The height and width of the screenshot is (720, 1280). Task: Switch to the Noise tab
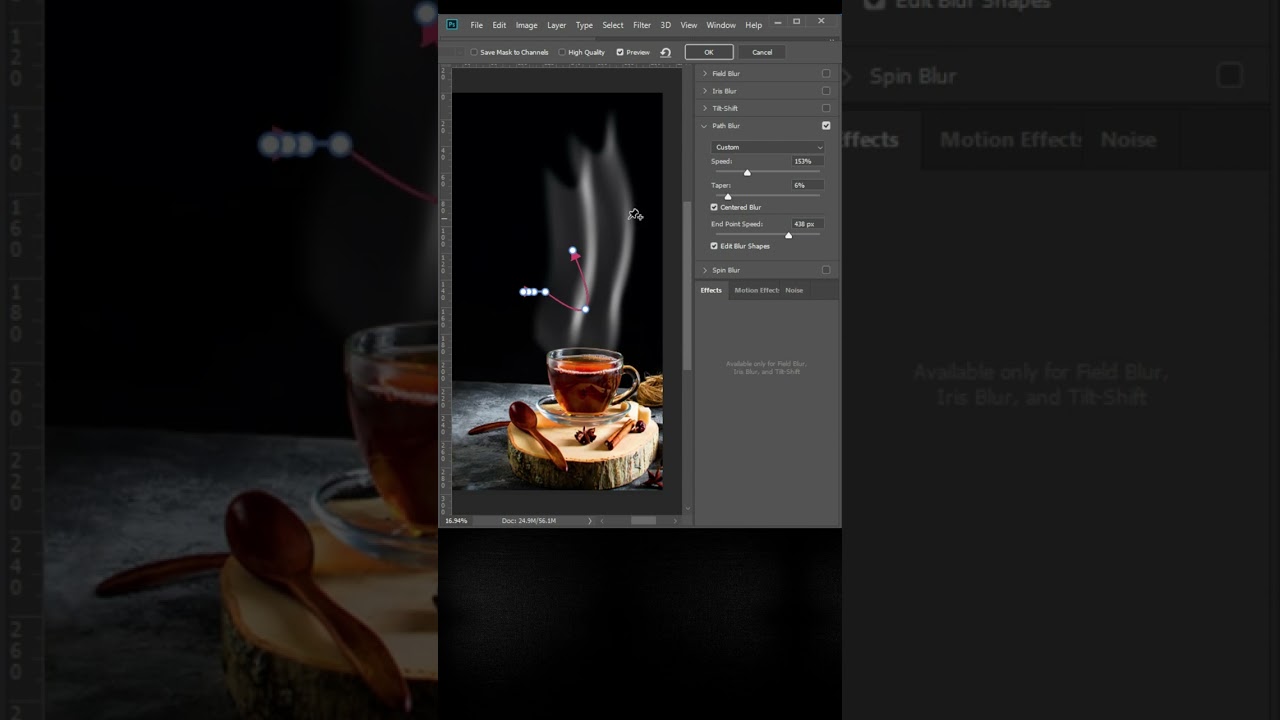click(794, 290)
